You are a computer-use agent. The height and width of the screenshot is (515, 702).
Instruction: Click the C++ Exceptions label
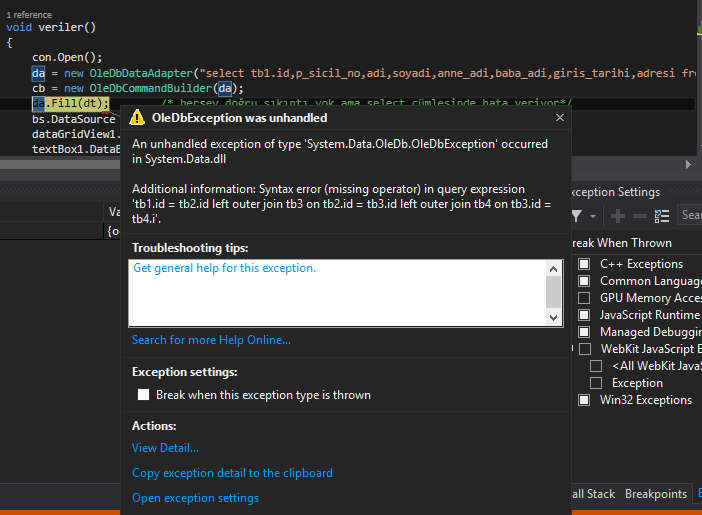(642, 264)
